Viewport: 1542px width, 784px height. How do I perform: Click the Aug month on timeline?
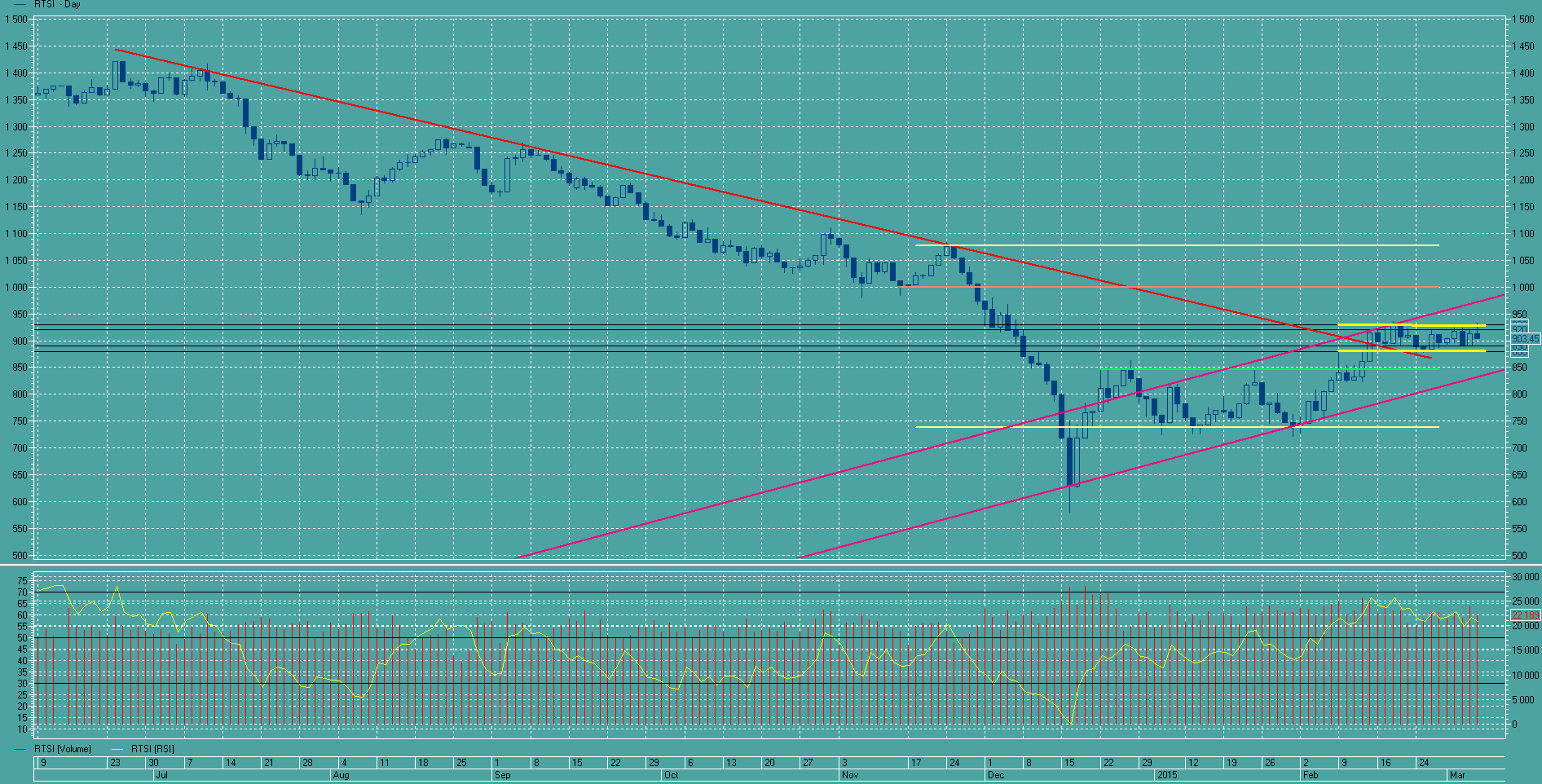pos(341,775)
